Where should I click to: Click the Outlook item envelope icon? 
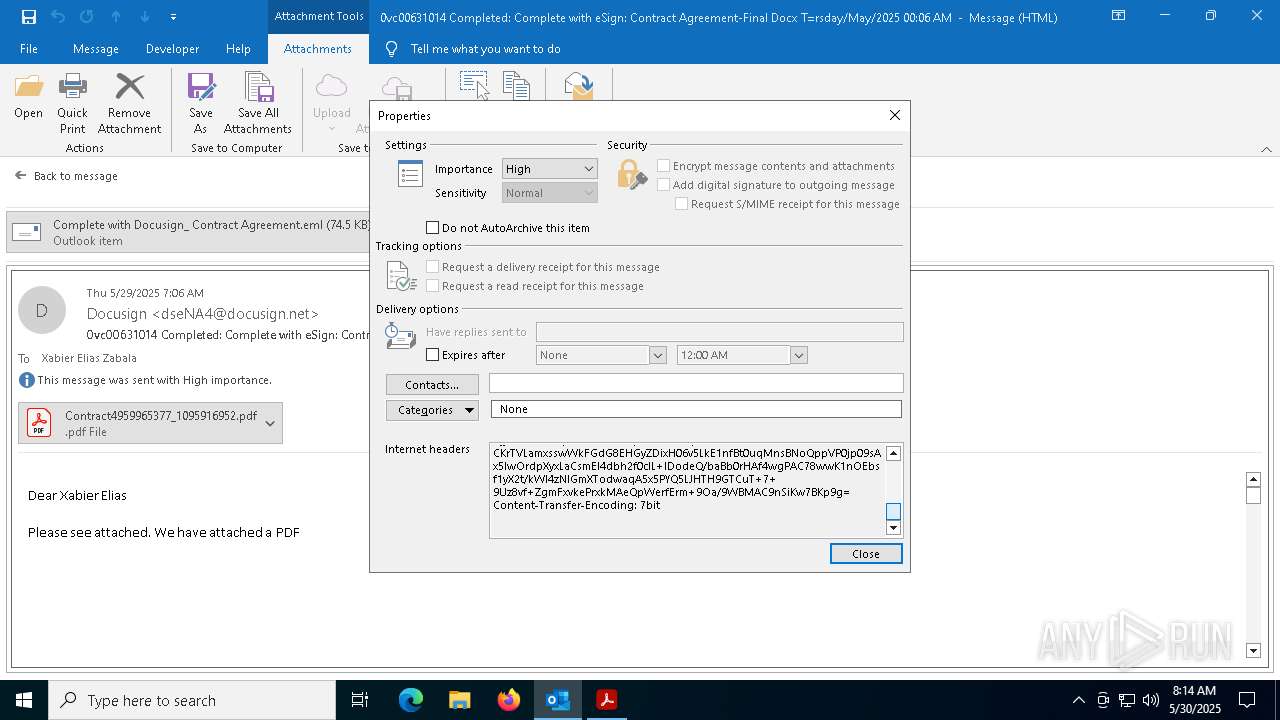27,232
